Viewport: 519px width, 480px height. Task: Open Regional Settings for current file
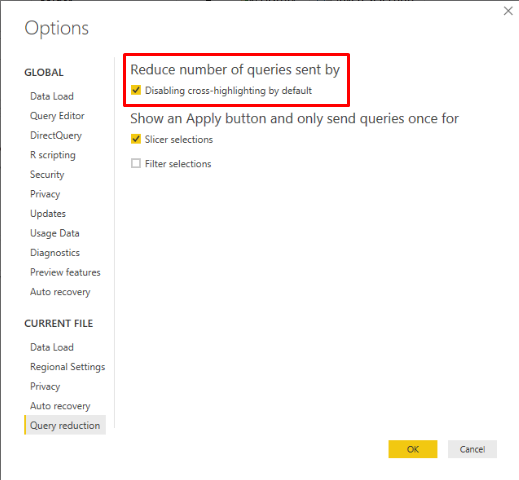click(67, 367)
